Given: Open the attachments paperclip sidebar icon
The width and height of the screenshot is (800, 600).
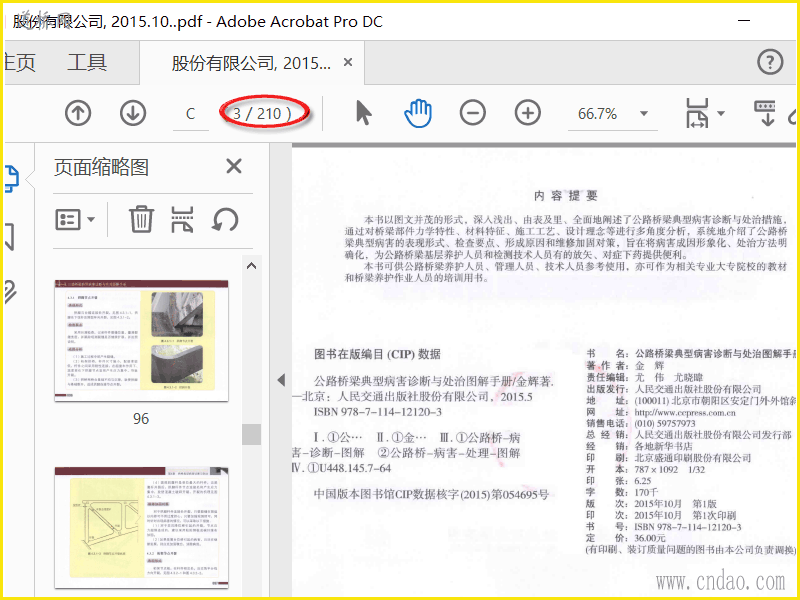Looking at the screenshot, I should click(11, 291).
